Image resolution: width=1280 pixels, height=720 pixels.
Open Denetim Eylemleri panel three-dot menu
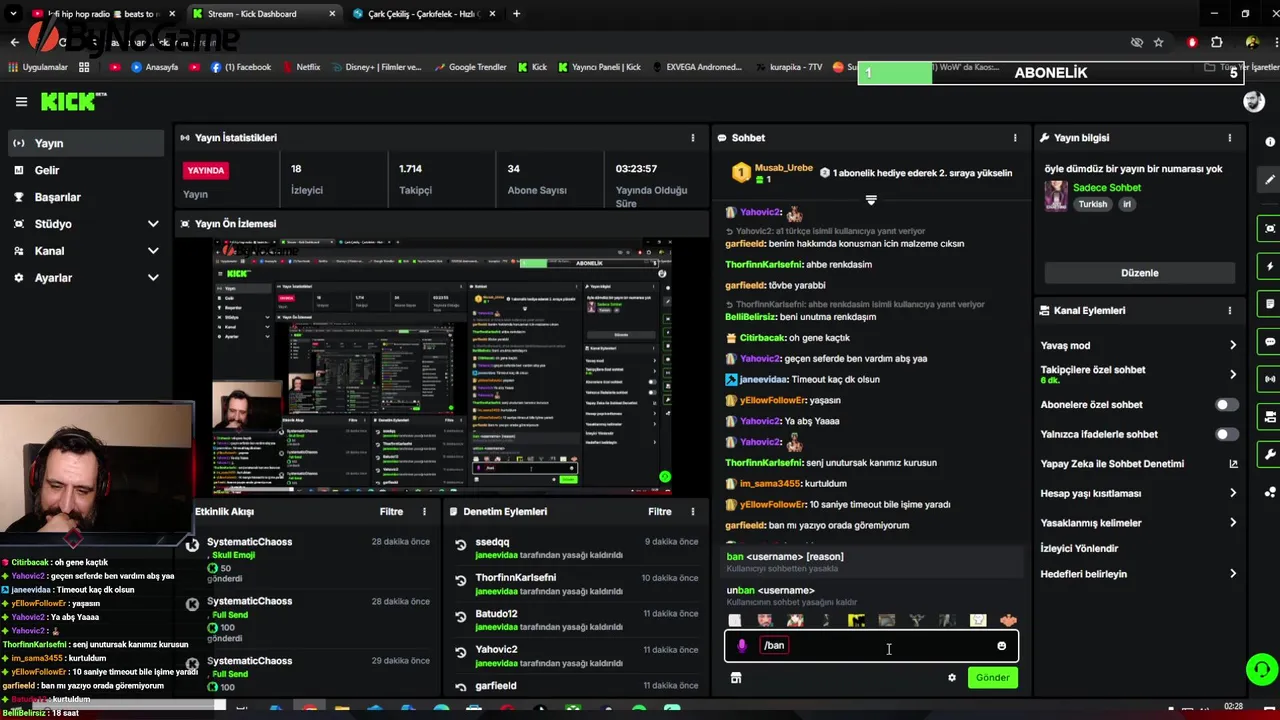pyautogui.click(x=693, y=511)
